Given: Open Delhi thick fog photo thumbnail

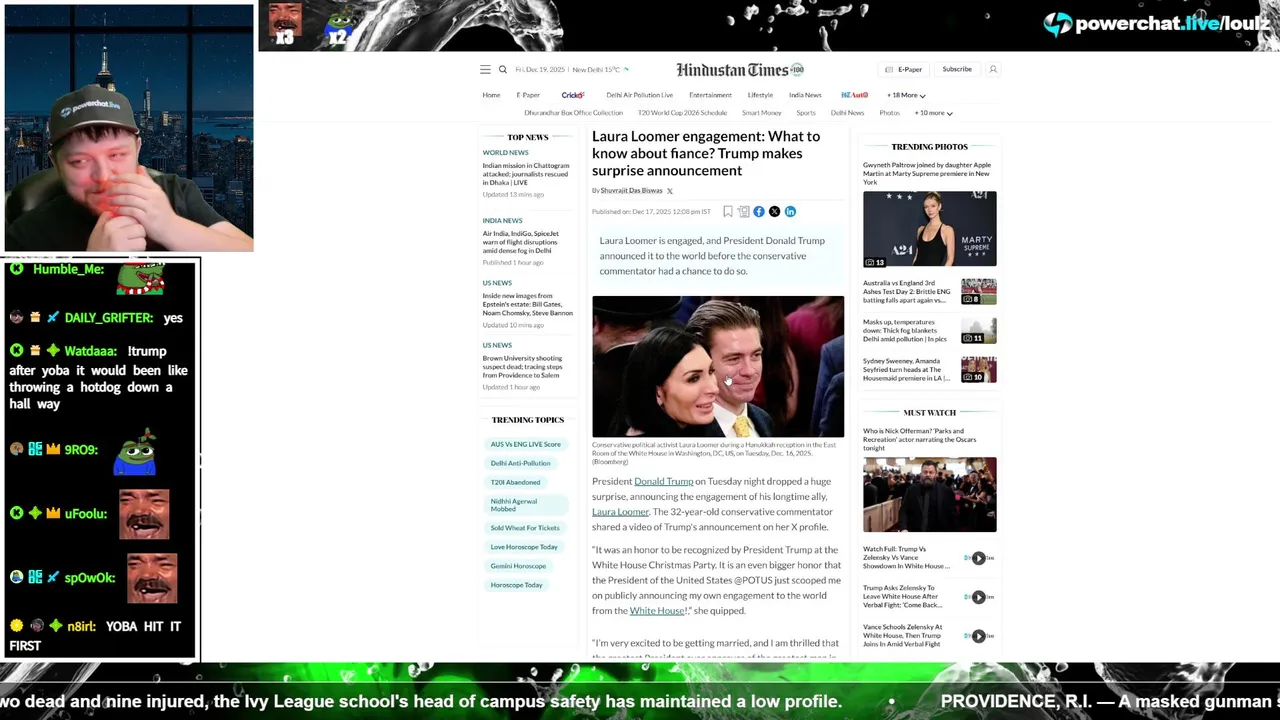Looking at the screenshot, I should [x=979, y=330].
